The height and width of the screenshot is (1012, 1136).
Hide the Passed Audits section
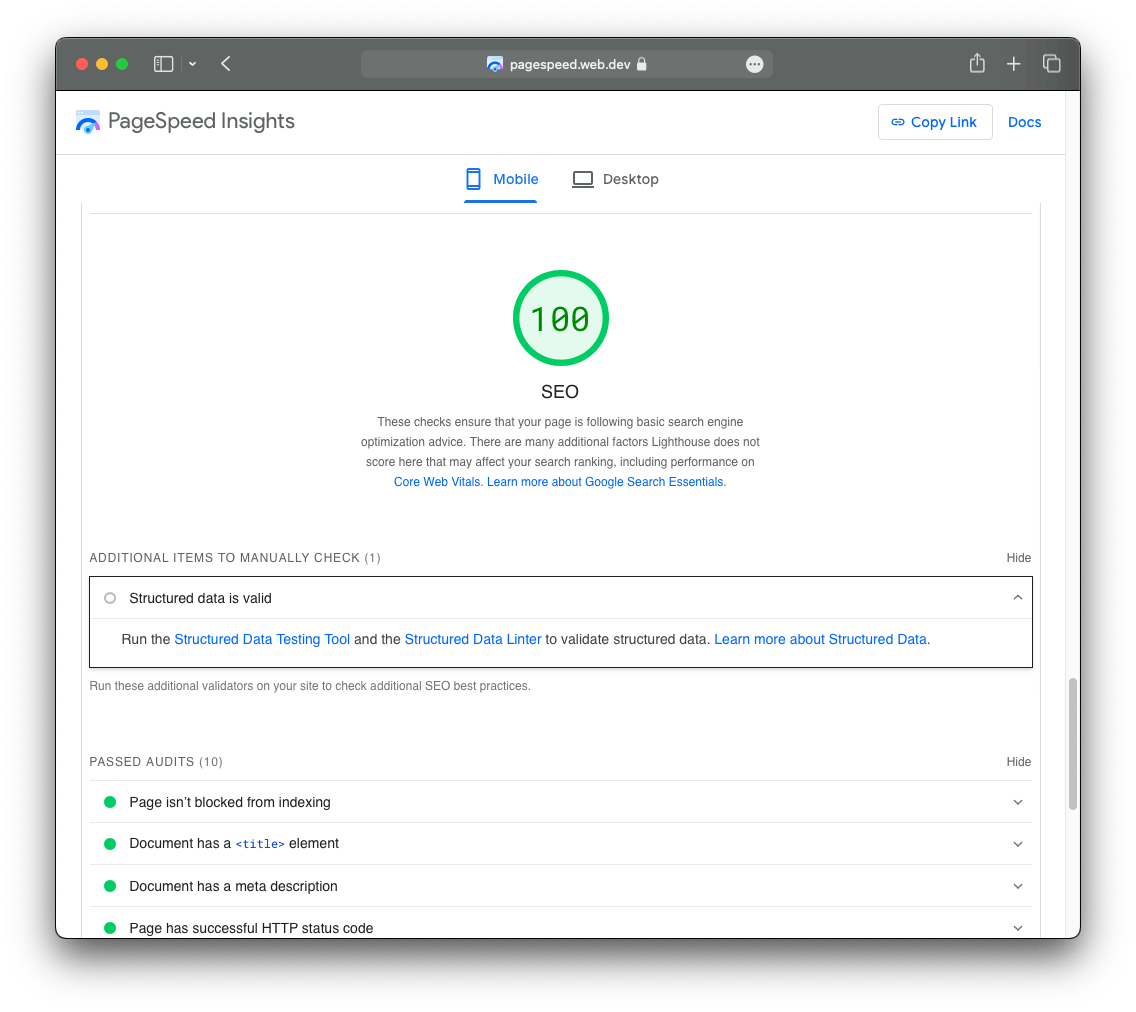pos(1018,762)
